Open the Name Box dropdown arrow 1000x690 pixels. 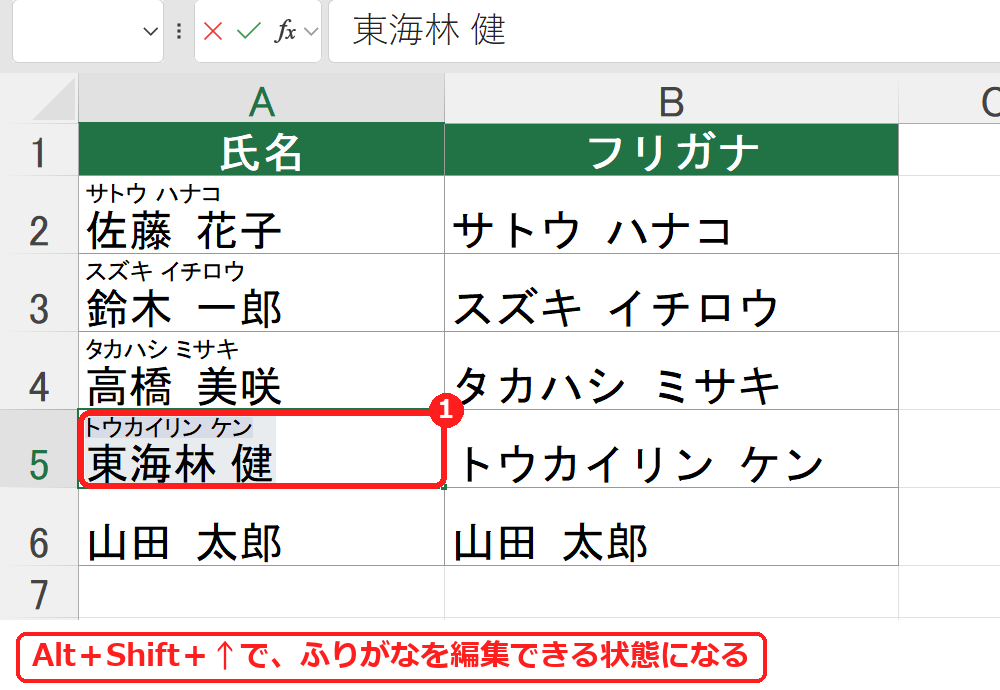[151, 31]
